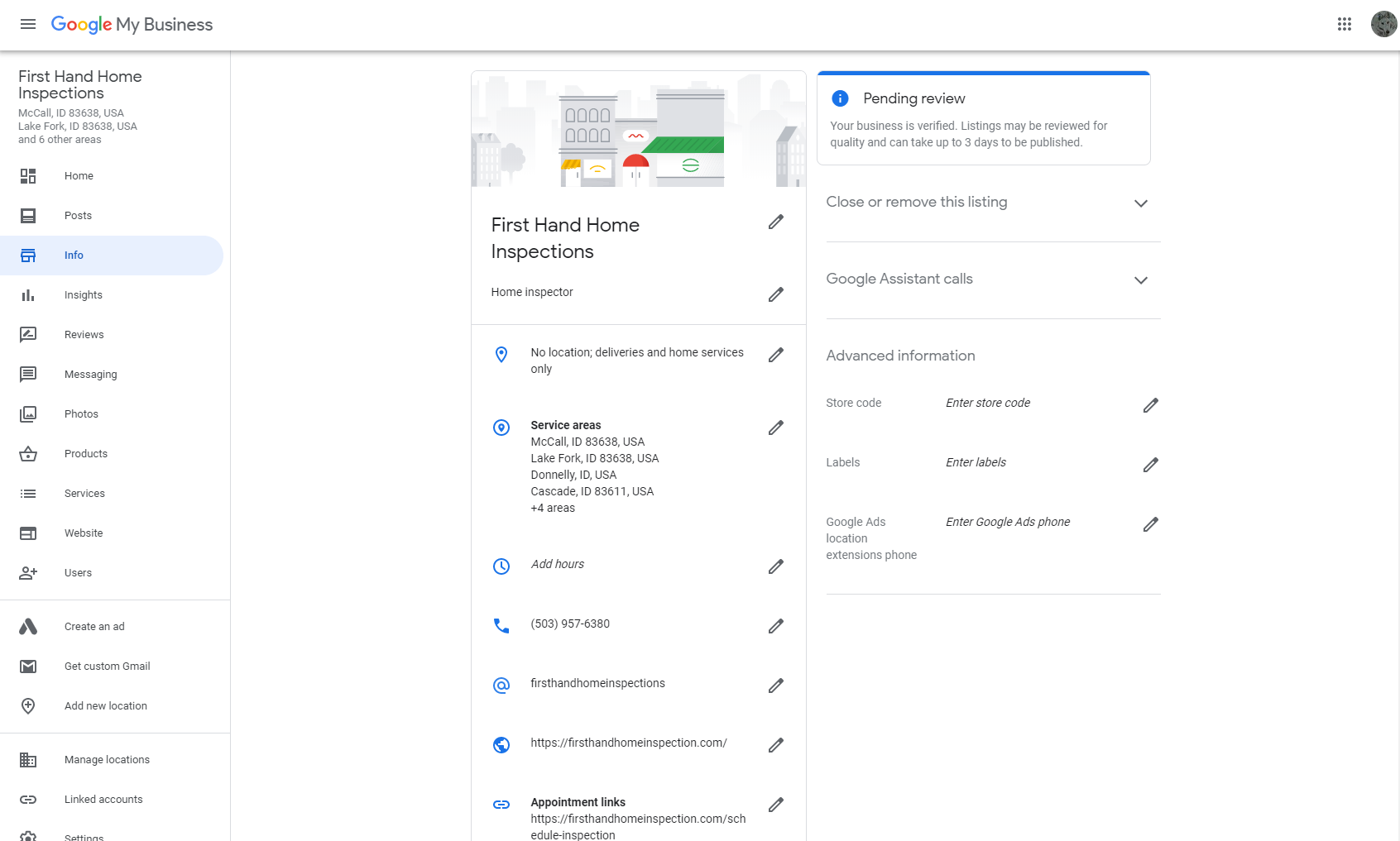Click the Add hours text

tap(558, 564)
